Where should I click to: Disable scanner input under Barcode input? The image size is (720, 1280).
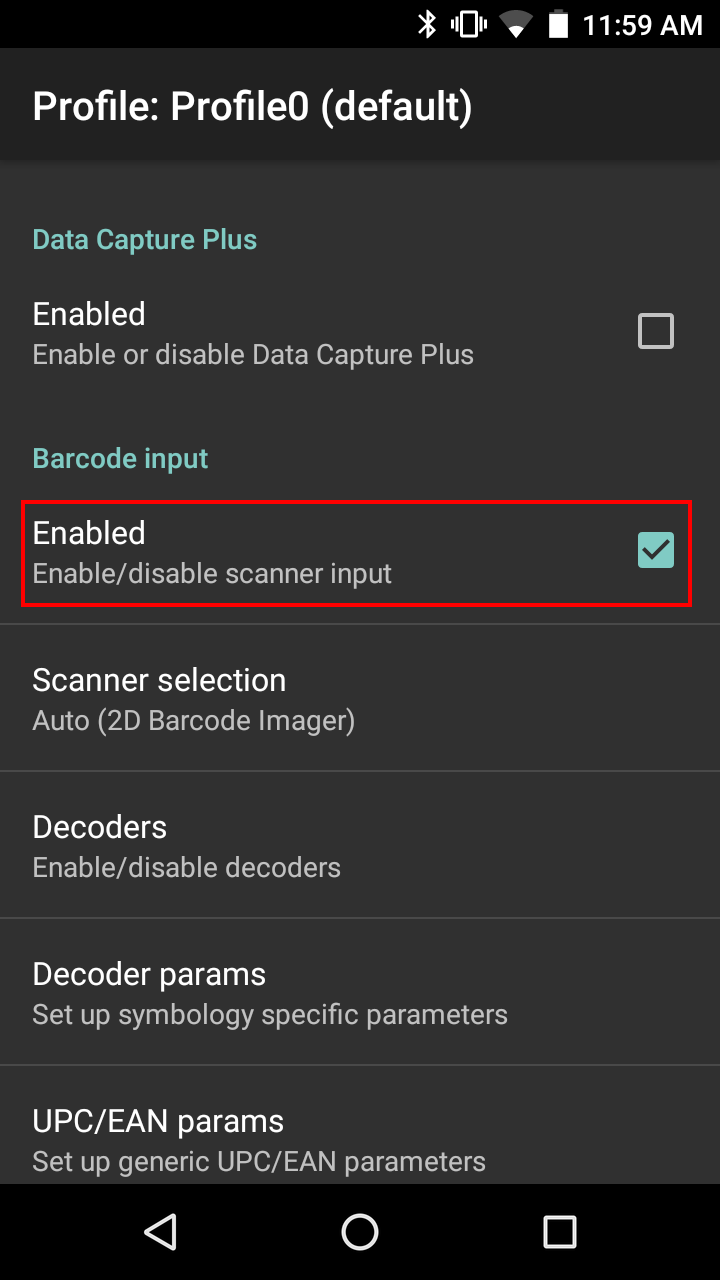click(655, 550)
